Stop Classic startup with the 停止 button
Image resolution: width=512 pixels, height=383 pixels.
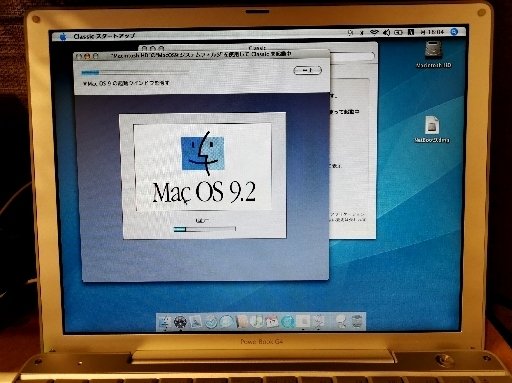point(307,70)
